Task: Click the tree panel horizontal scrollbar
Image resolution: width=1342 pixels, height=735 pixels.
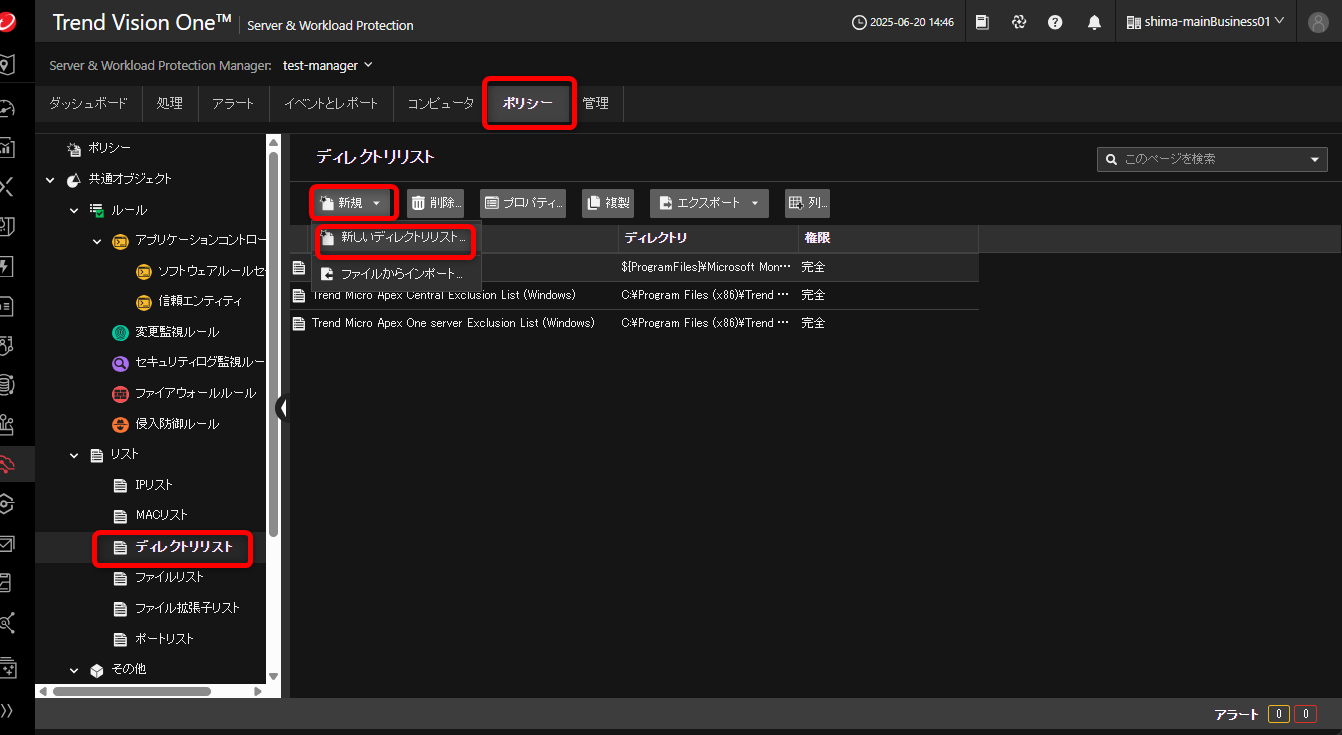Action: coord(130,691)
